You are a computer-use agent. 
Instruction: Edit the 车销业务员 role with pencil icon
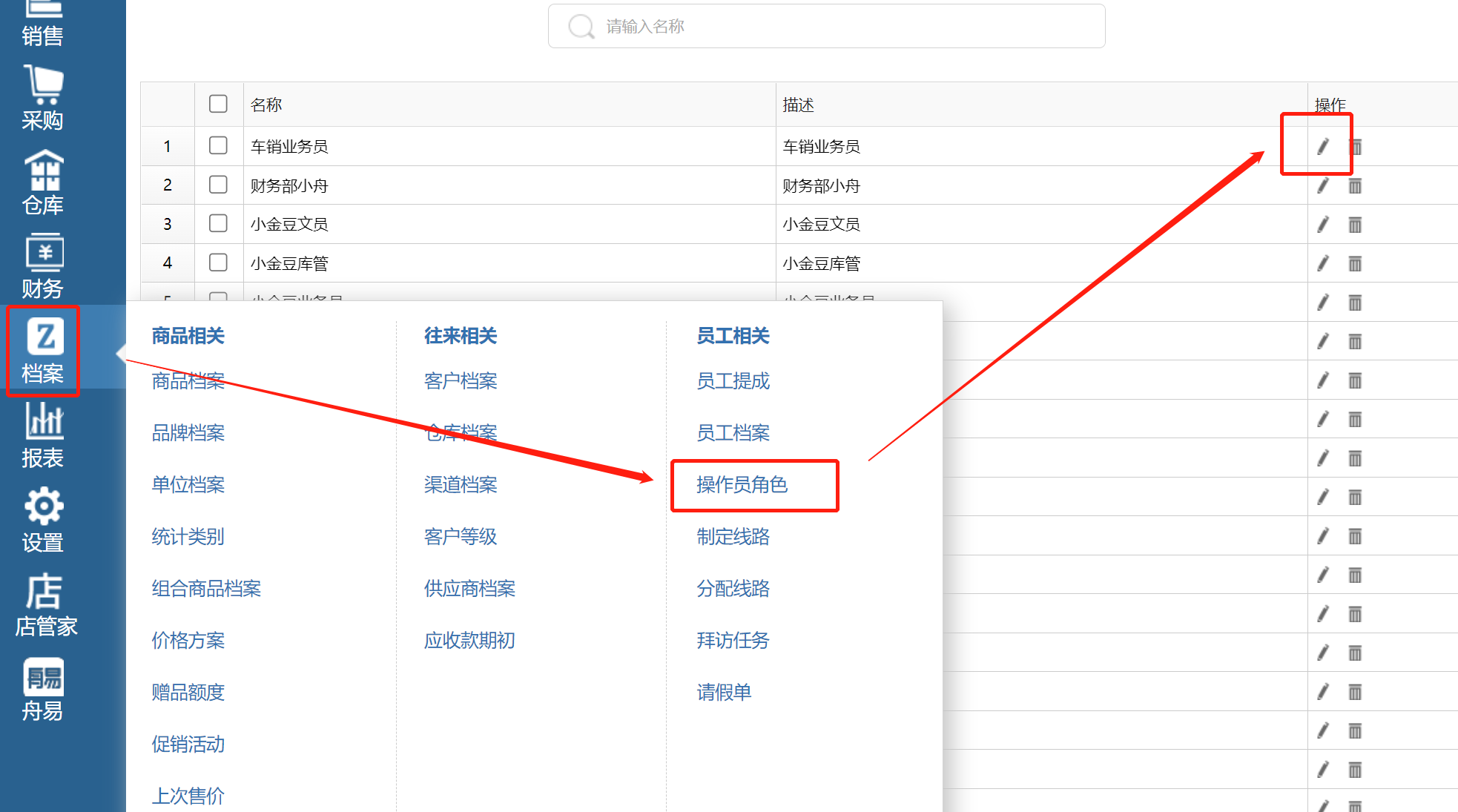(1322, 147)
